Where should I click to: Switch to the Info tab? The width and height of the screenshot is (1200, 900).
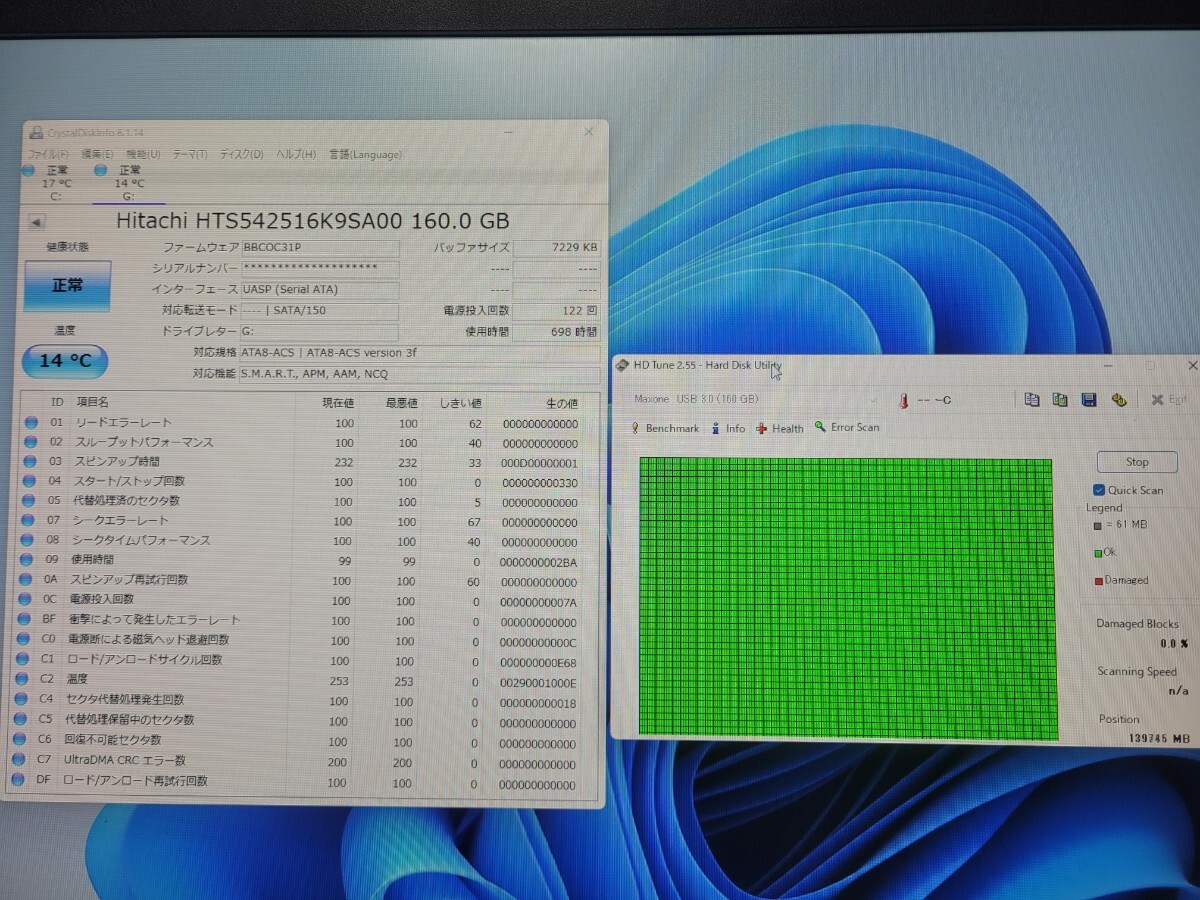[728, 428]
